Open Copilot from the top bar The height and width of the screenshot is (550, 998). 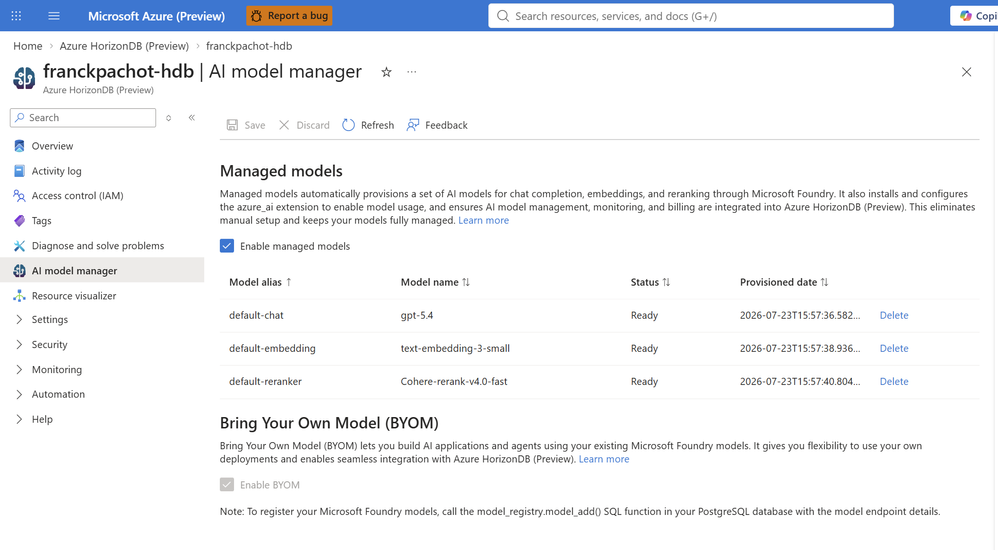pos(974,16)
